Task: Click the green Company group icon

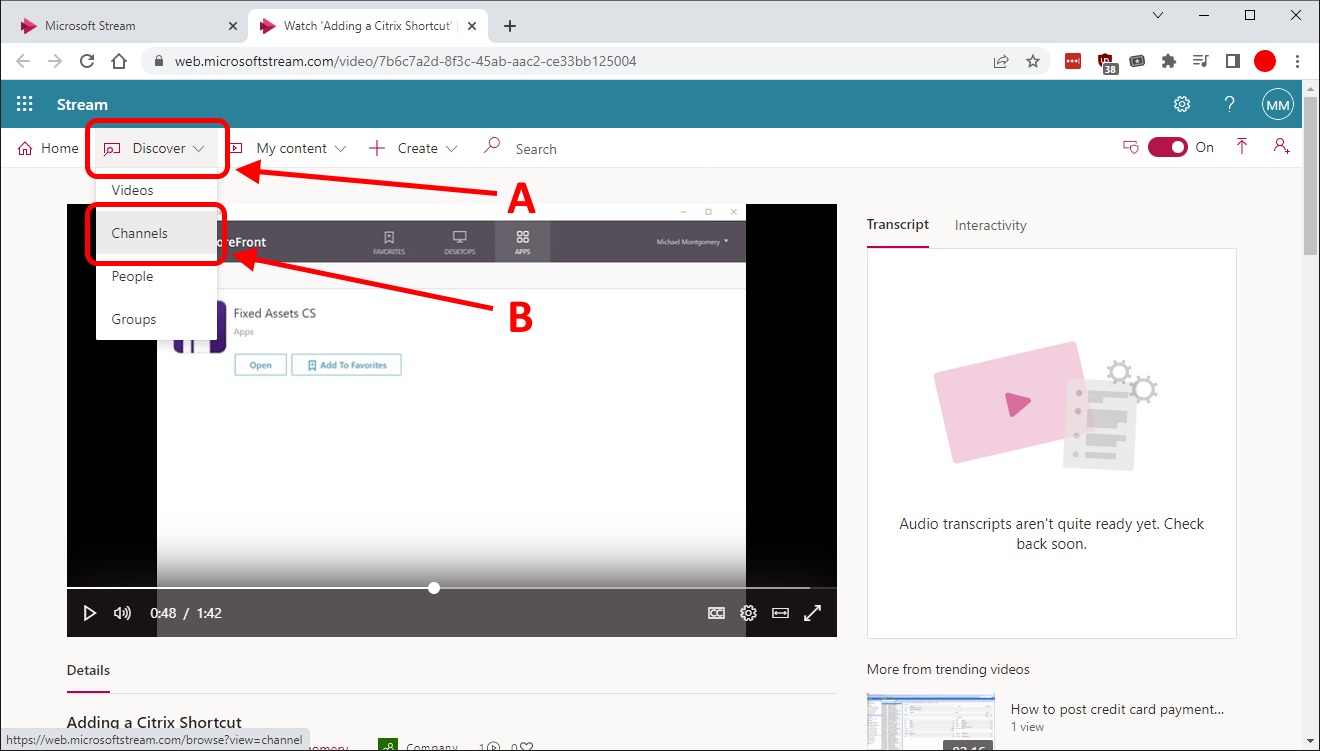Action: click(x=388, y=745)
